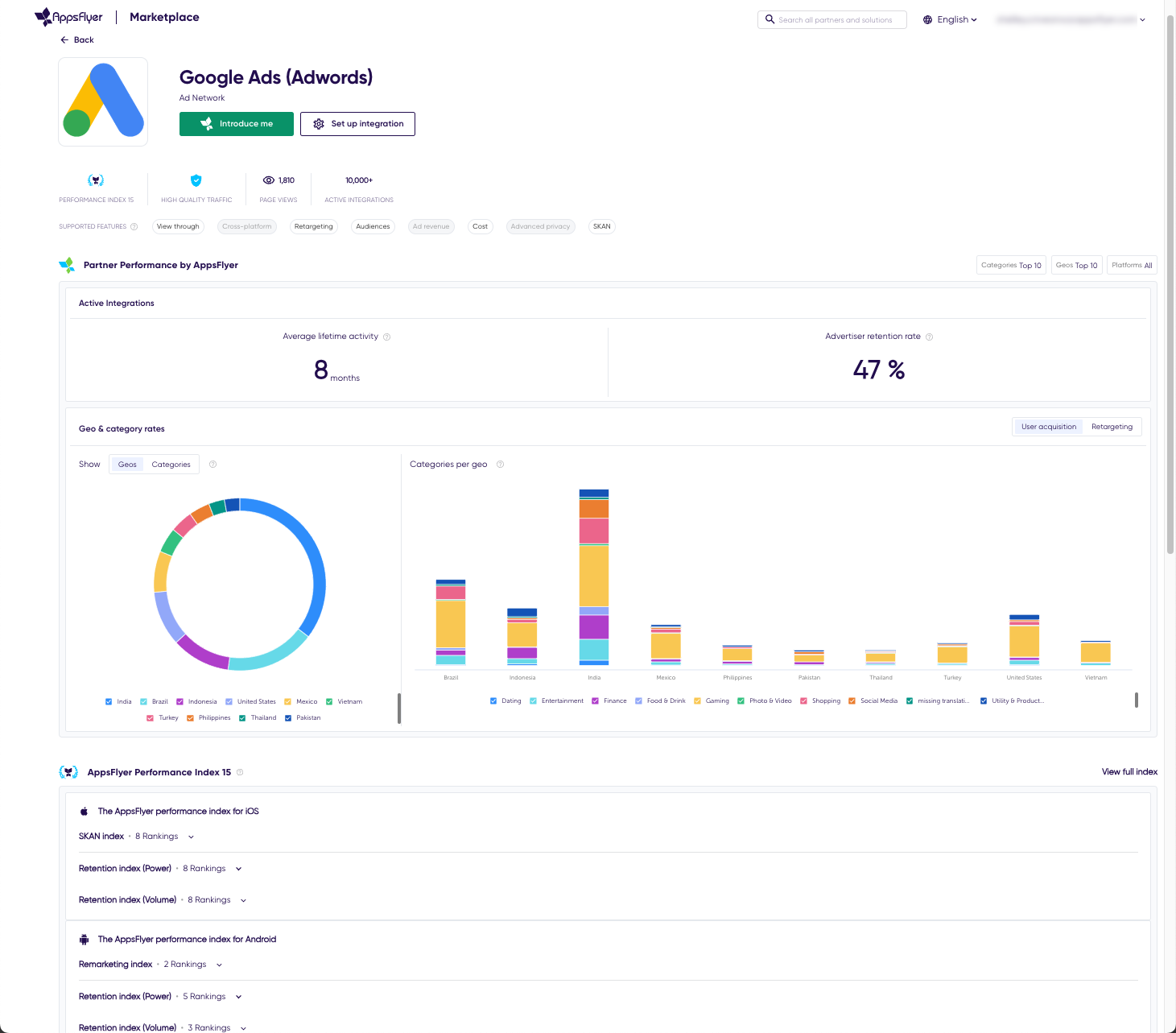The width and height of the screenshot is (1176, 1033).
Task: Open the Categories Top 10 filter
Action: pyautogui.click(x=1011, y=265)
